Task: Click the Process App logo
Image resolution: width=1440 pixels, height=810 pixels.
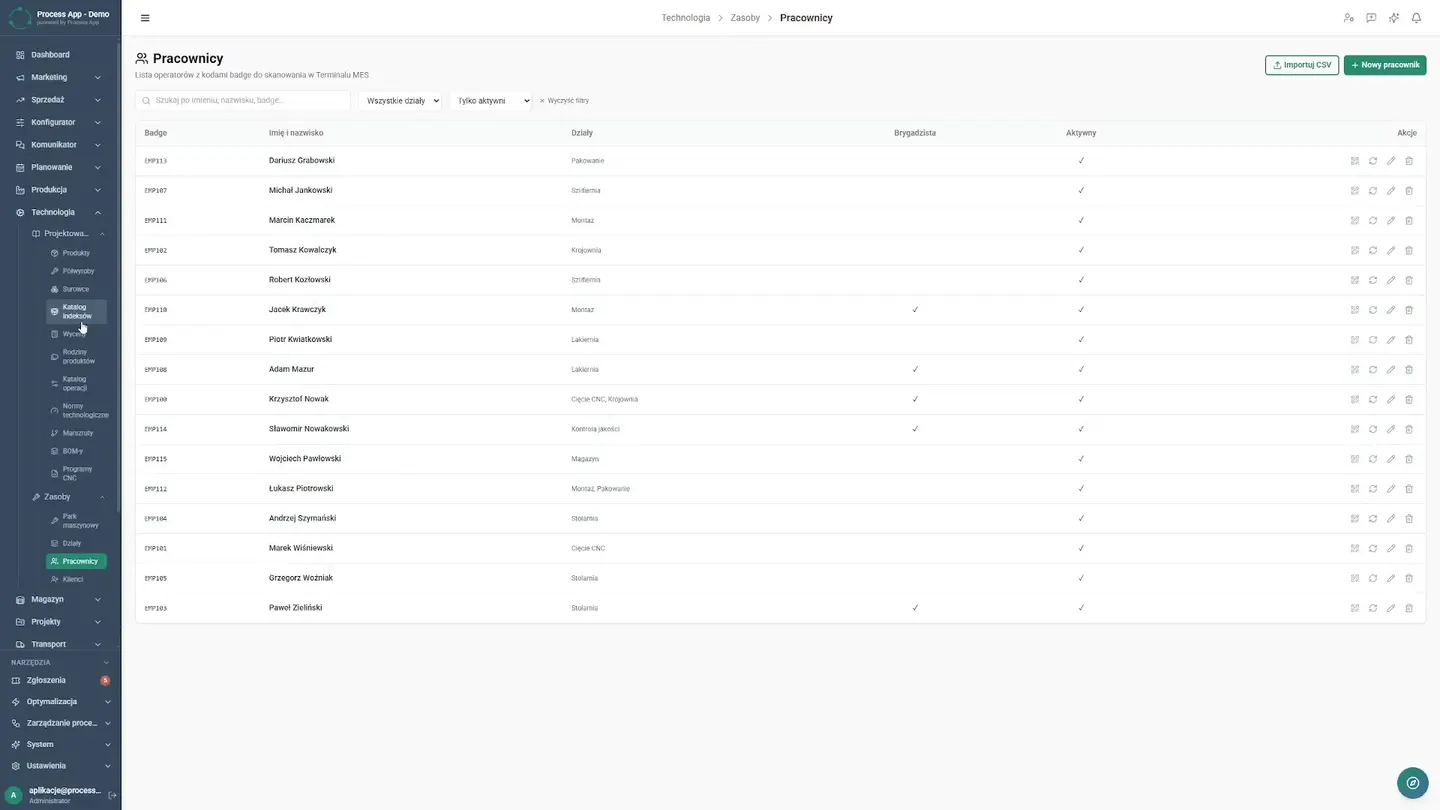Action: tap(19, 17)
